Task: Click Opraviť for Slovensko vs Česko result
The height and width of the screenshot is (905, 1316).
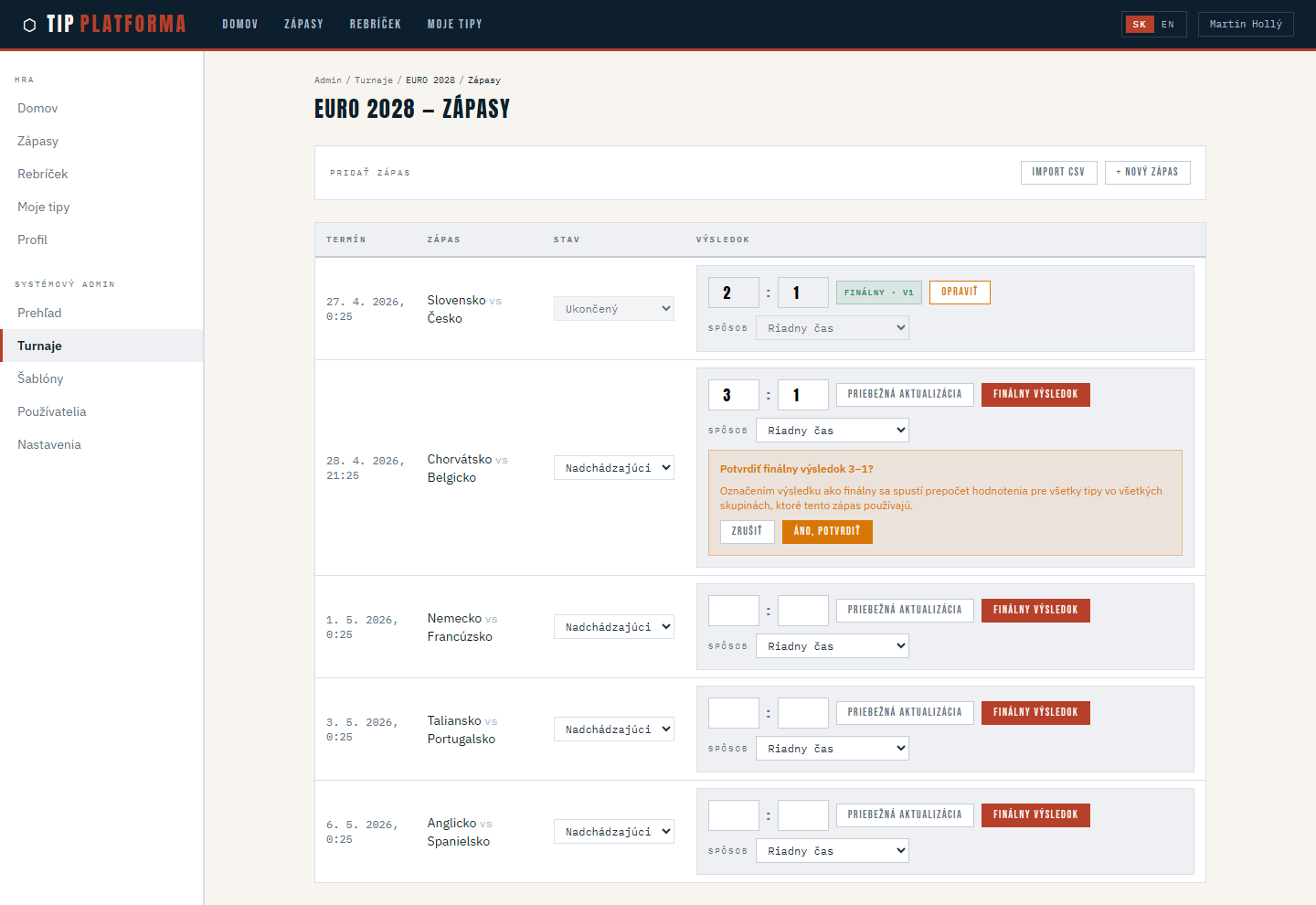Action: [959, 292]
